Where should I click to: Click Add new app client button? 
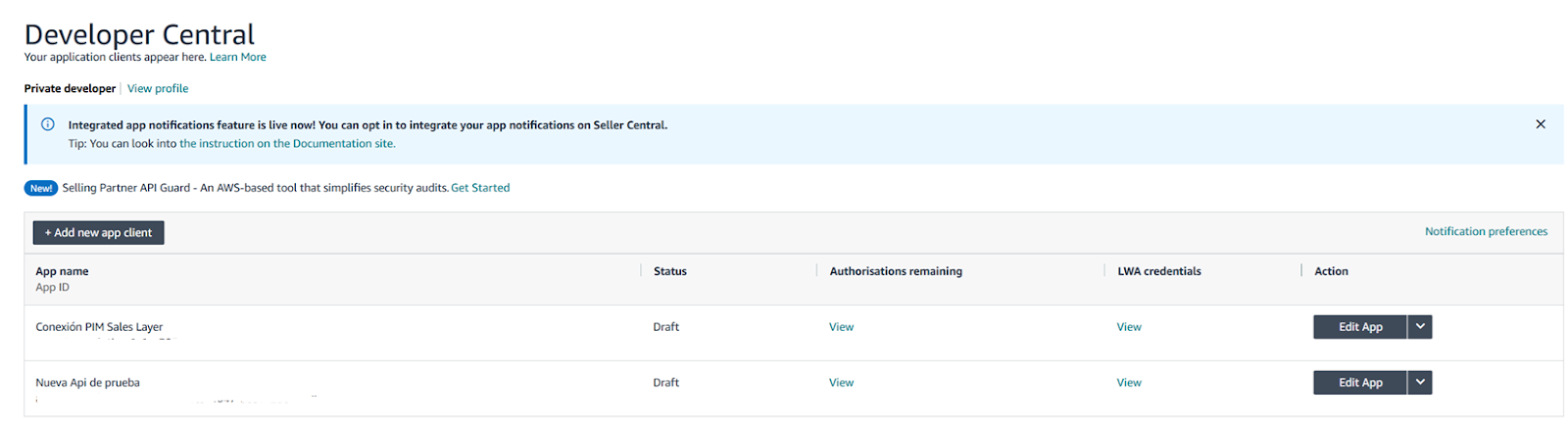98,233
